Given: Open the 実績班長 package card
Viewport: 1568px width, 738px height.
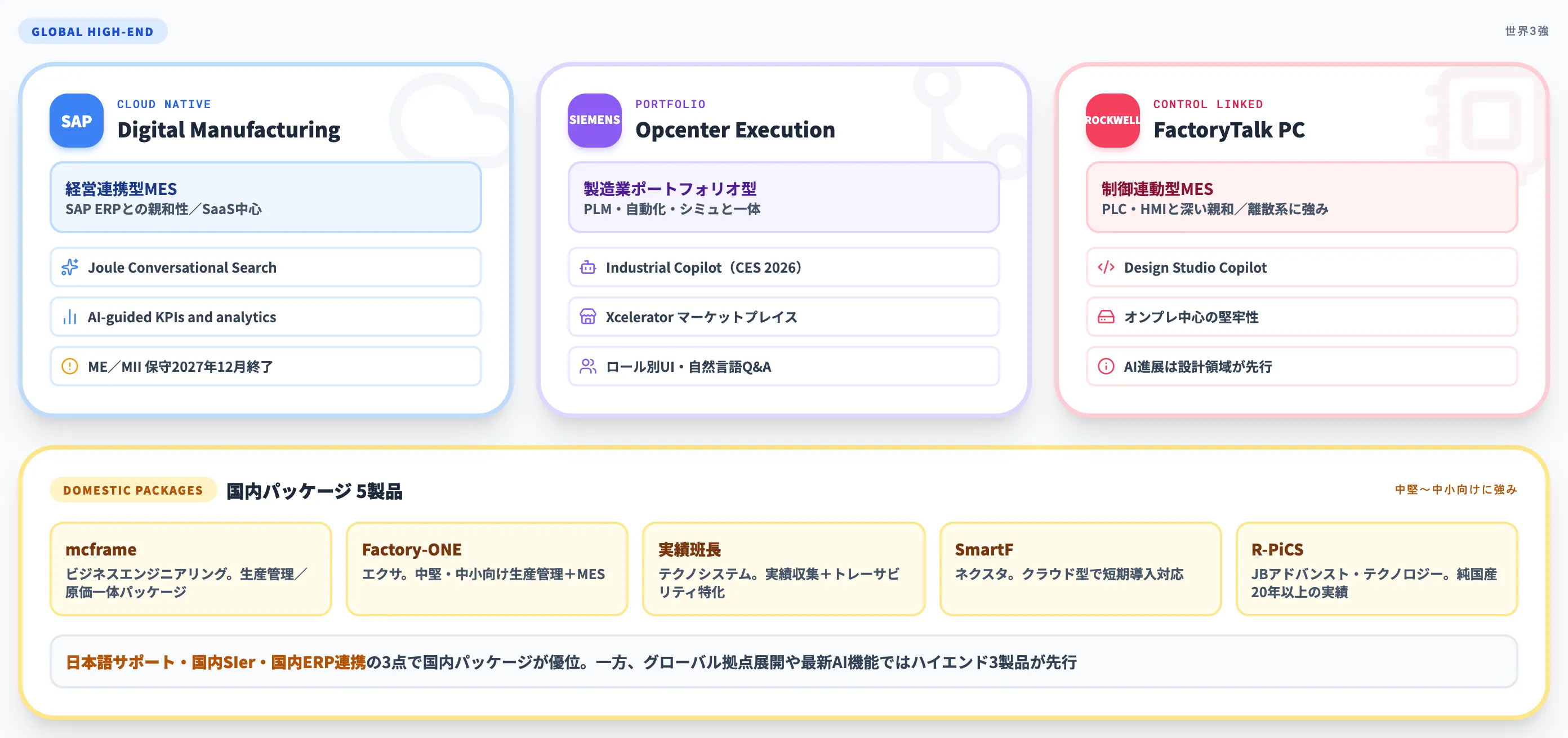Looking at the screenshot, I should tap(783, 569).
